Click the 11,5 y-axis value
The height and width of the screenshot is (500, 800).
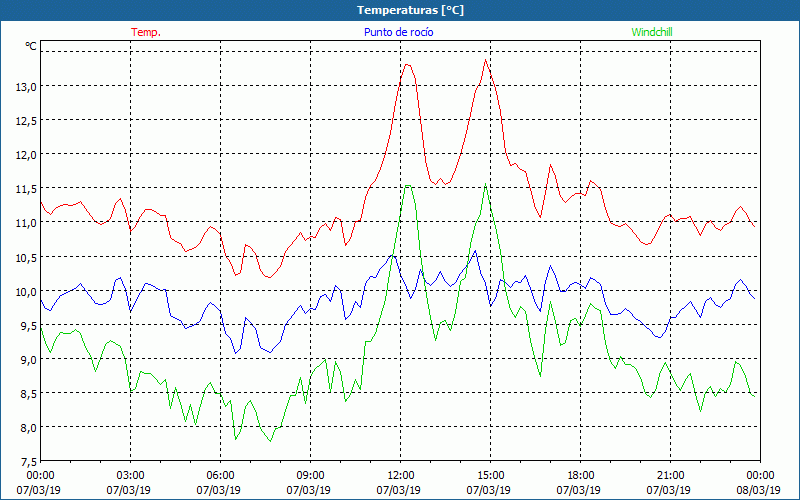pyautogui.click(x=26, y=189)
